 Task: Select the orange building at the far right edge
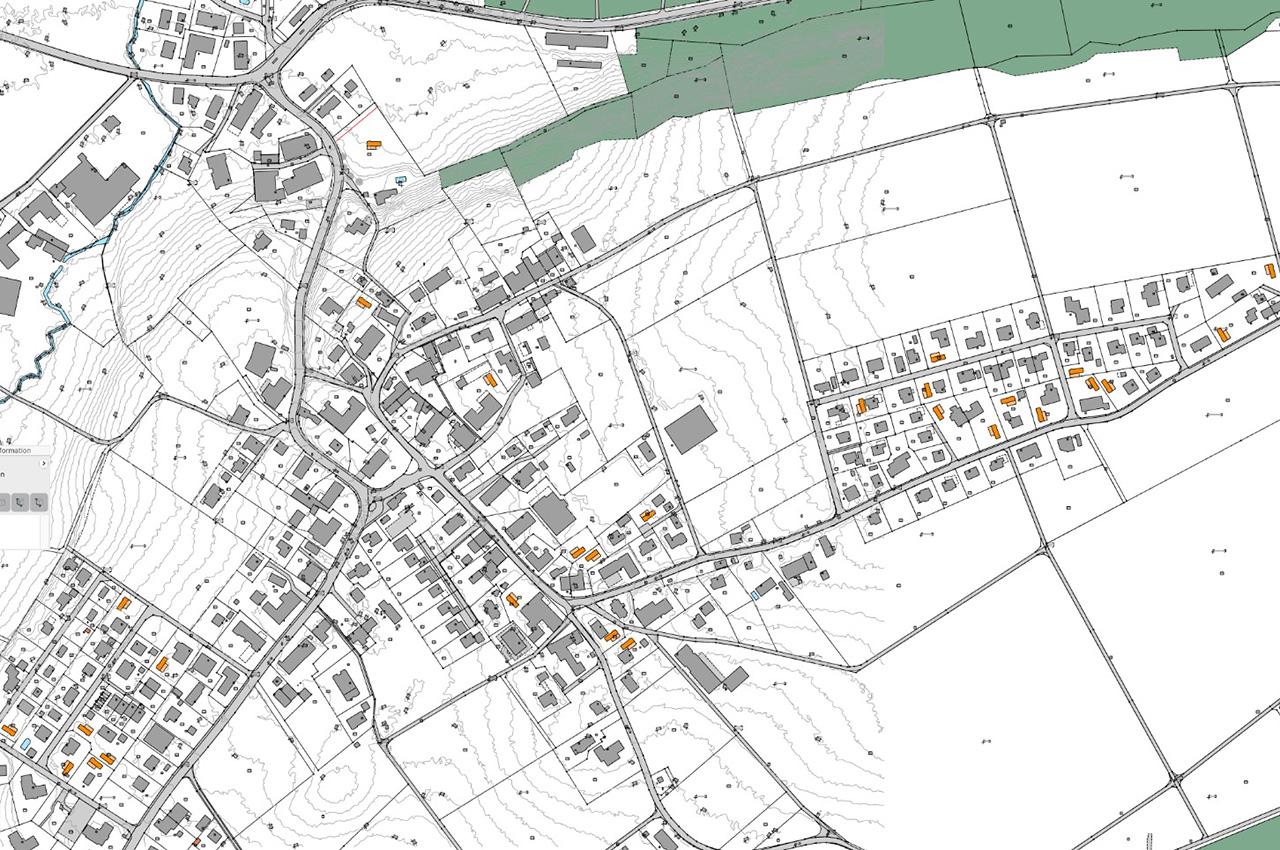[1270, 270]
